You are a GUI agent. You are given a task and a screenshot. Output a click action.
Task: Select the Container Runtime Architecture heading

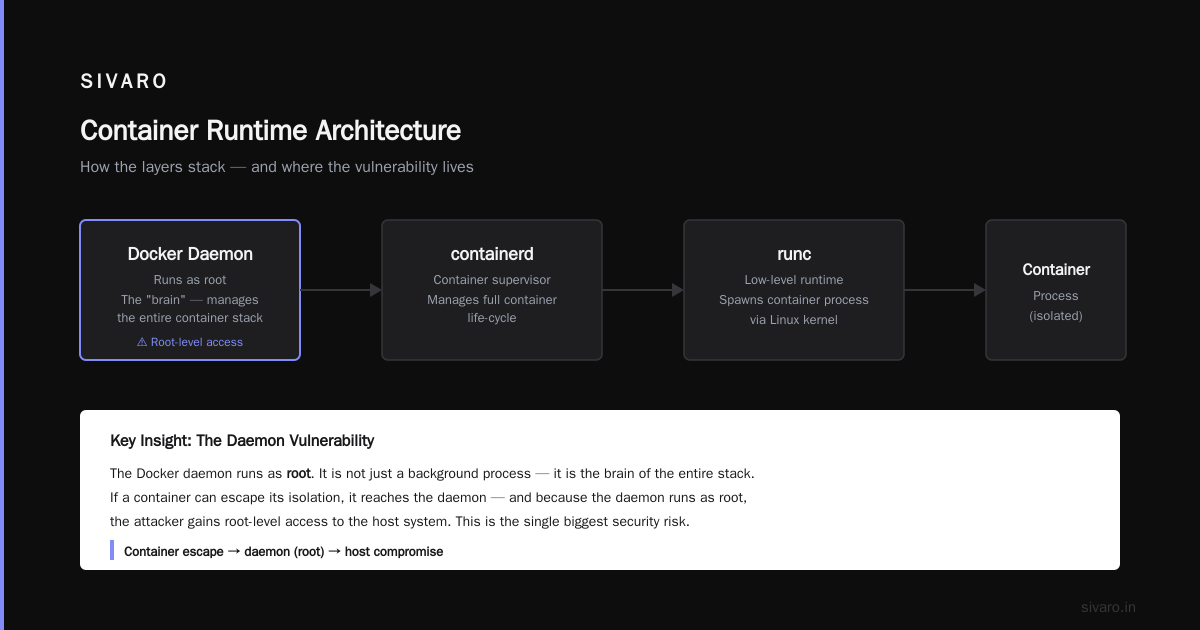click(x=270, y=131)
